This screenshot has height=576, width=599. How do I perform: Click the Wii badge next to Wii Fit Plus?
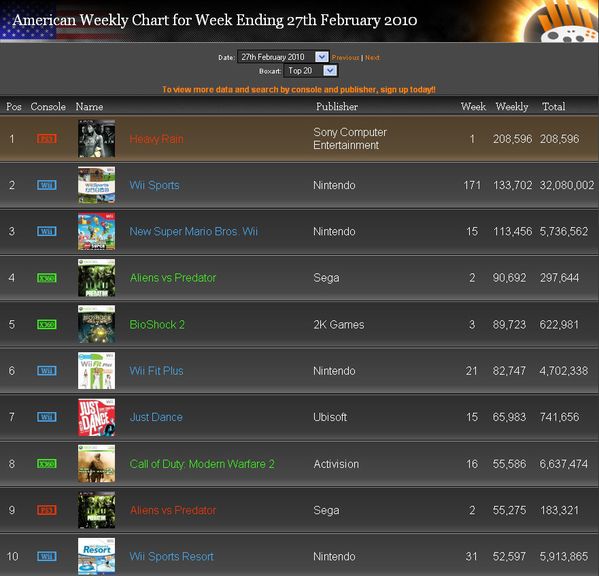[x=47, y=371]
